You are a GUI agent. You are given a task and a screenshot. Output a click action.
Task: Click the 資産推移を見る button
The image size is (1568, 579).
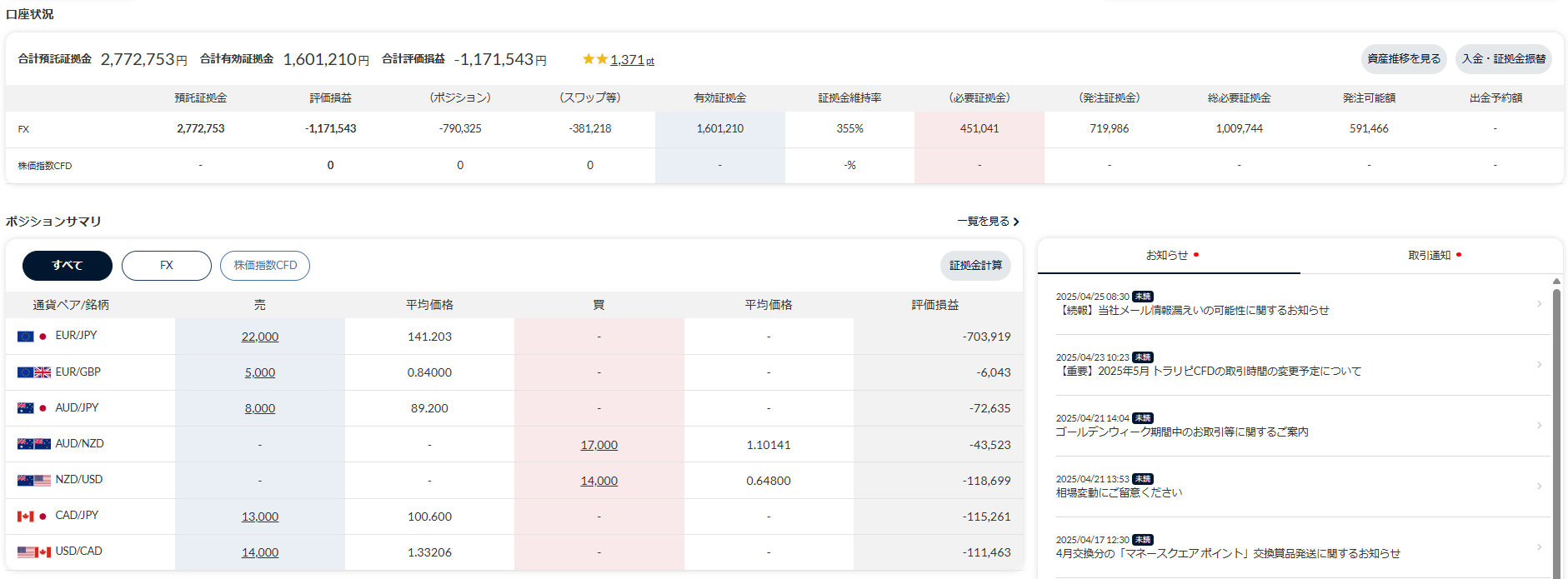1404,59
